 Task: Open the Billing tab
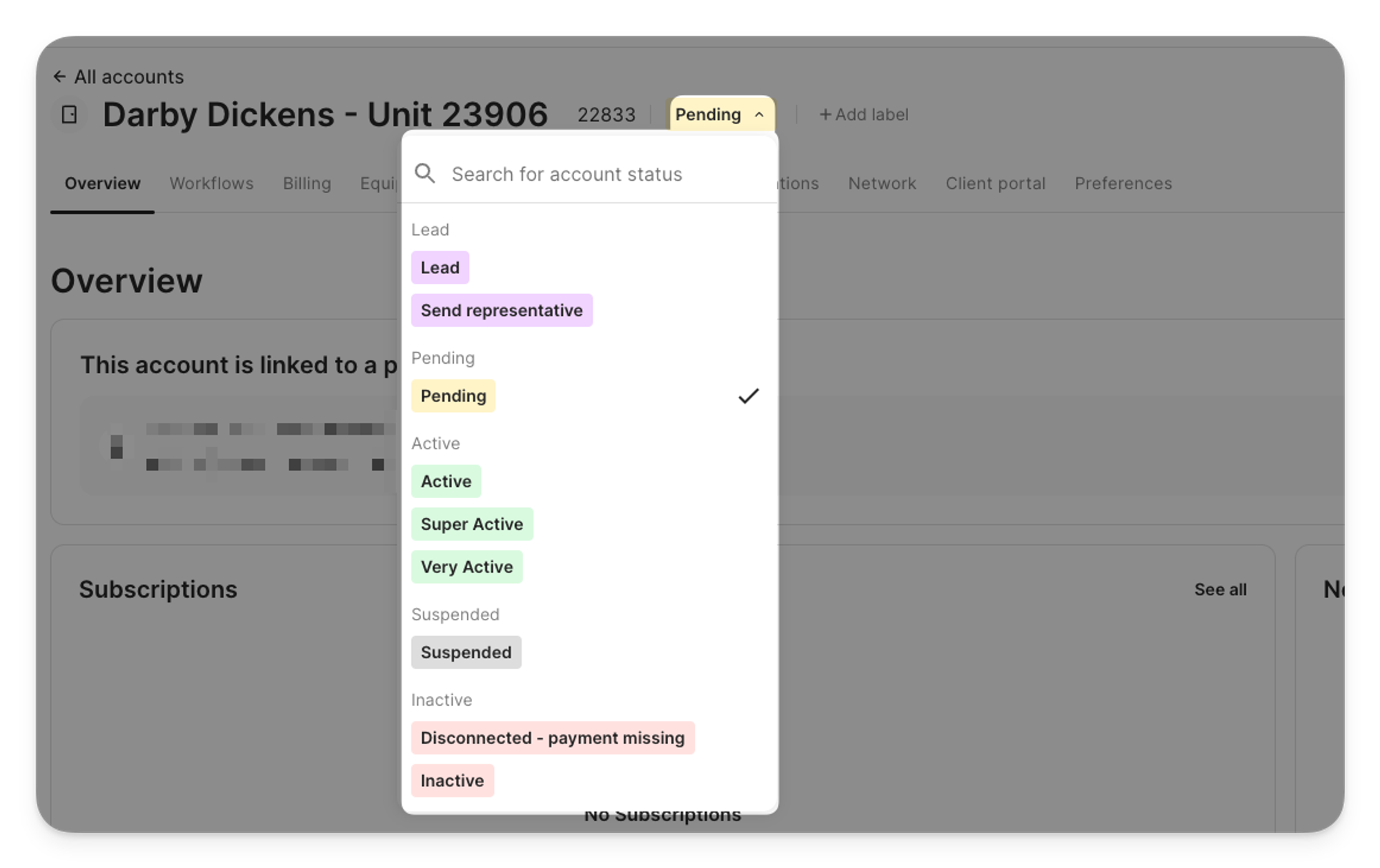point(307,184)
